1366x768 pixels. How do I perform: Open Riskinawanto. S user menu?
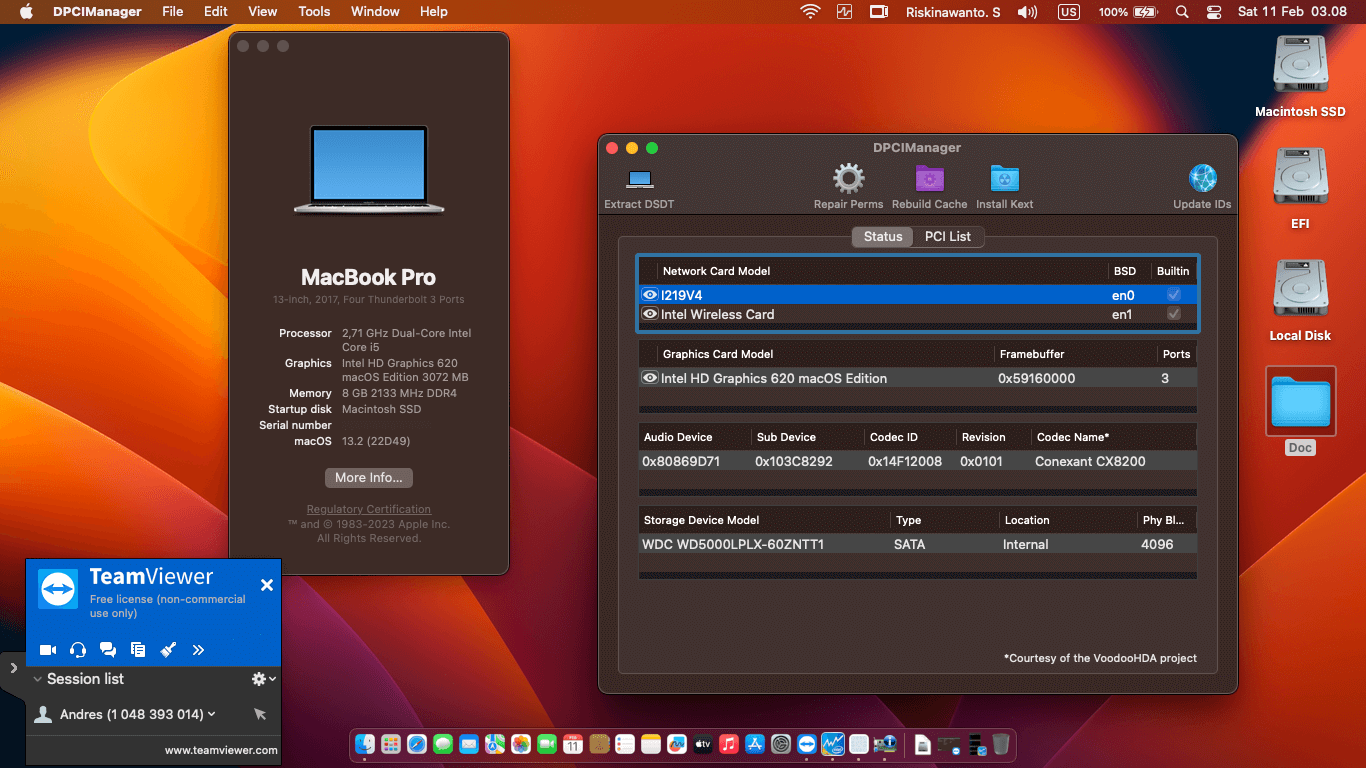[953, 12]
